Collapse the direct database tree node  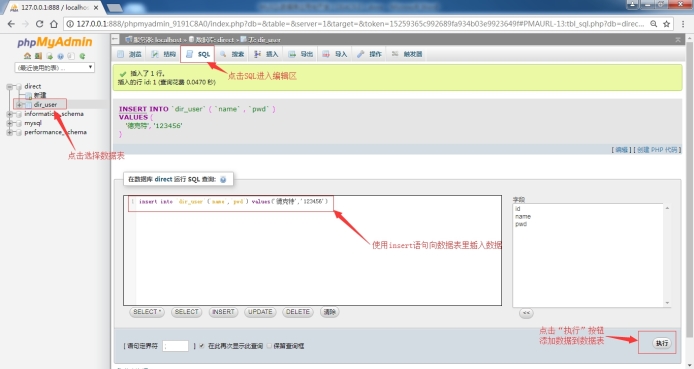tap(9, 86)
